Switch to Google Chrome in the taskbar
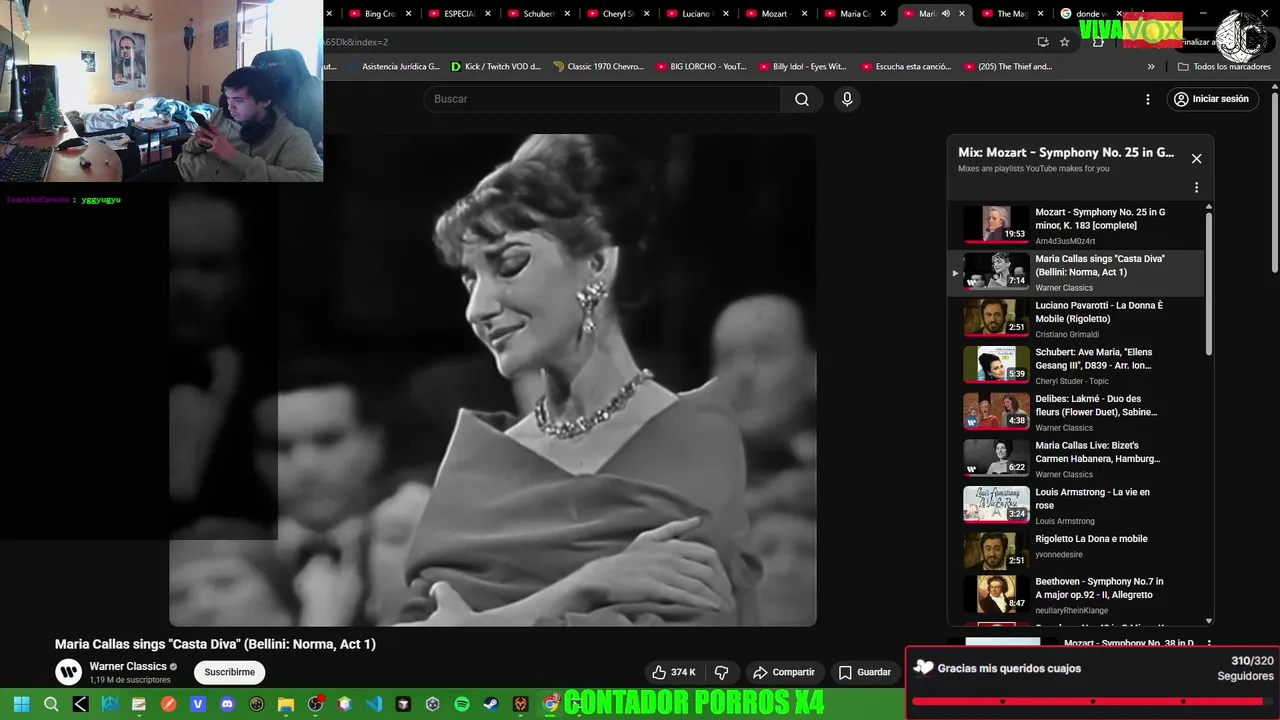Viewport: 1280px width, 720px height. pos(550,704)
